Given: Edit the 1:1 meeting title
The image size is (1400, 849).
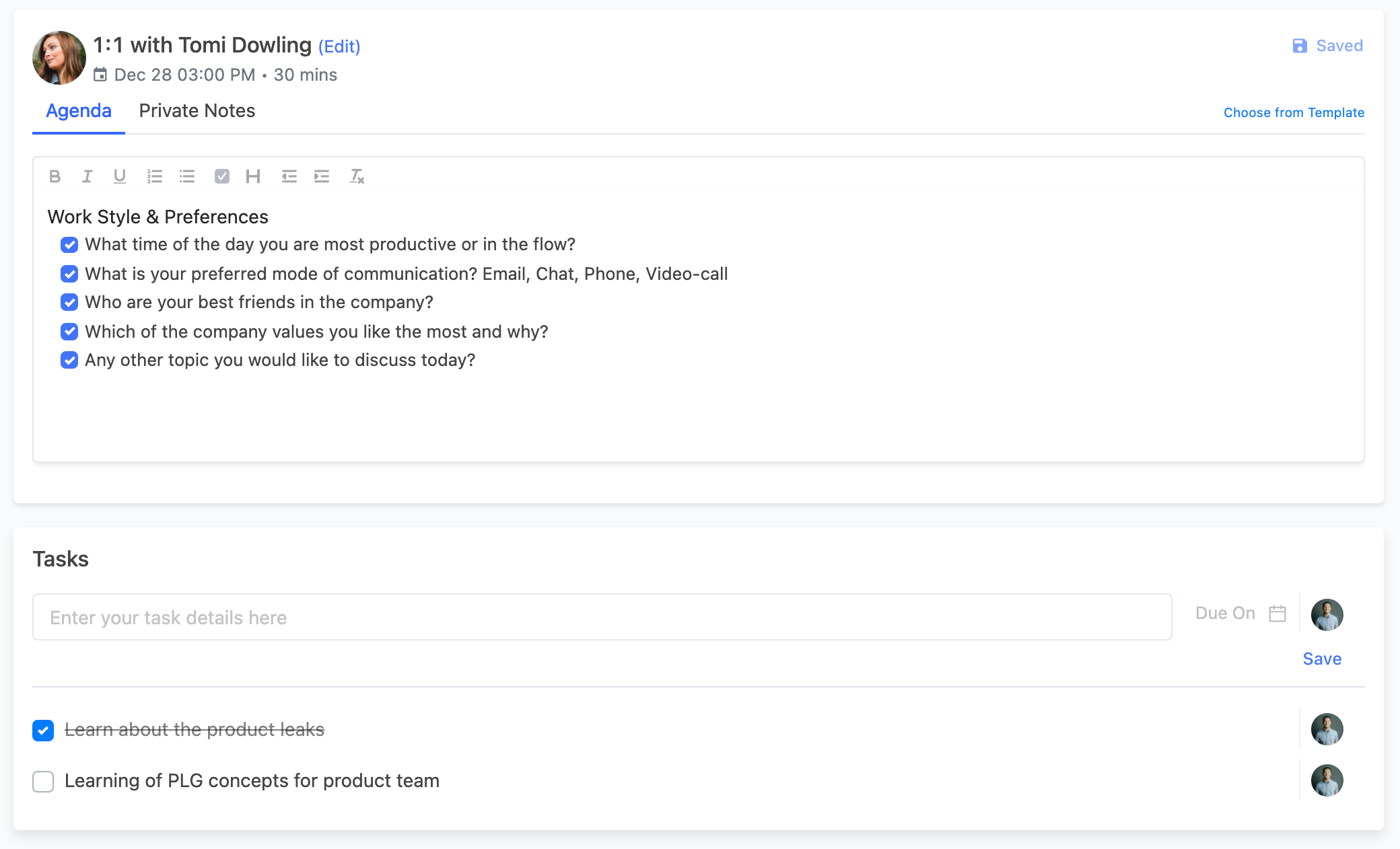Looking at the screenshot, I should 339,46.
